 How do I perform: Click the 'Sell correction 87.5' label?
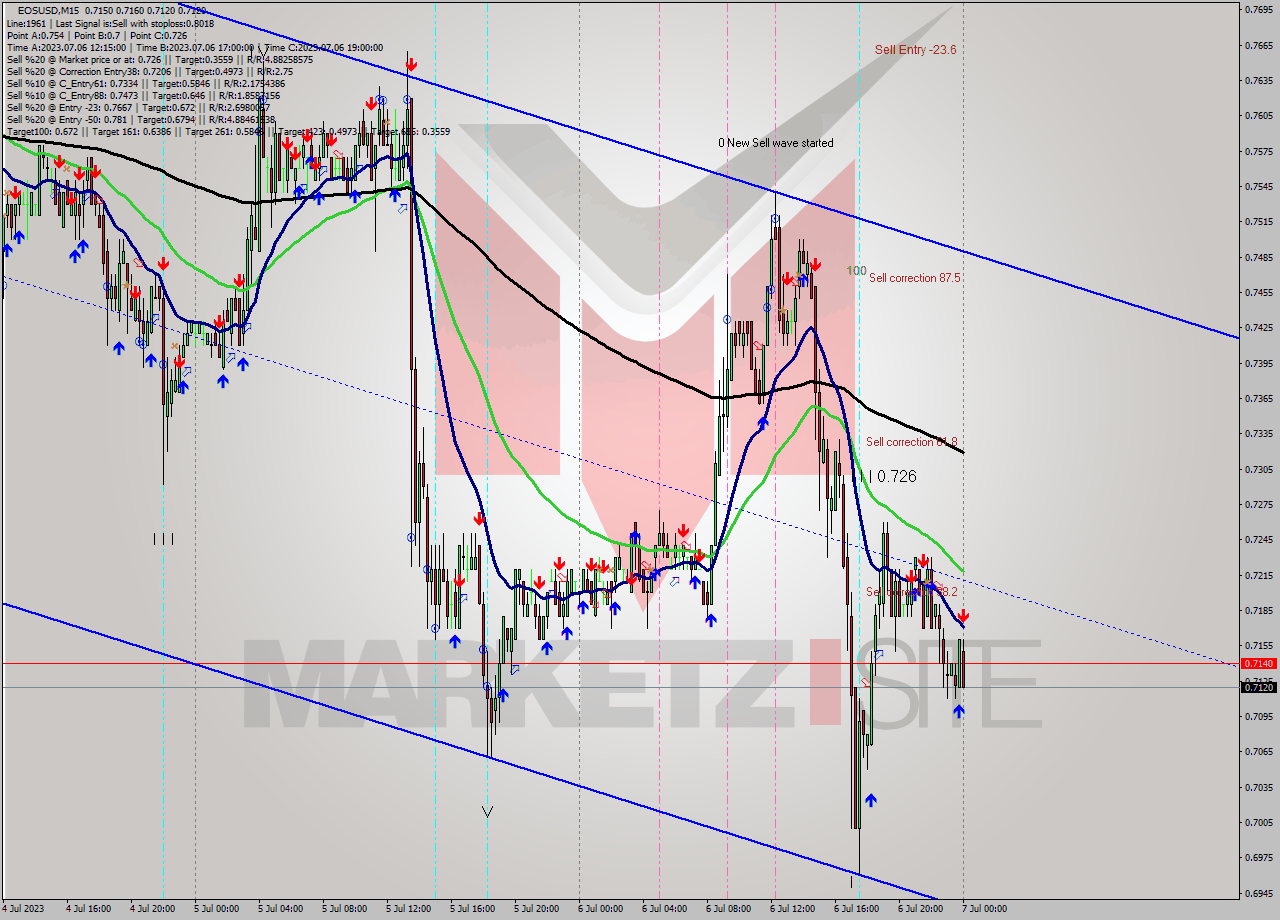click(915, 278)
